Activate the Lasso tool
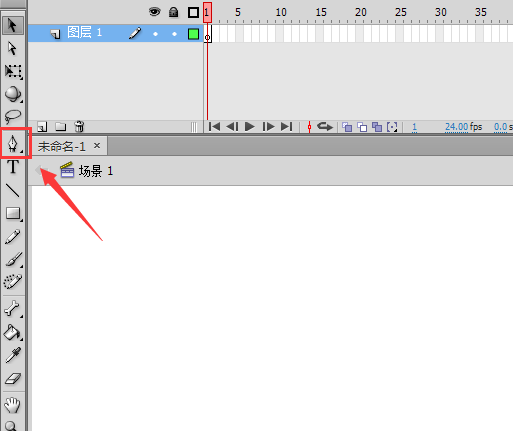 coord(13,117)
